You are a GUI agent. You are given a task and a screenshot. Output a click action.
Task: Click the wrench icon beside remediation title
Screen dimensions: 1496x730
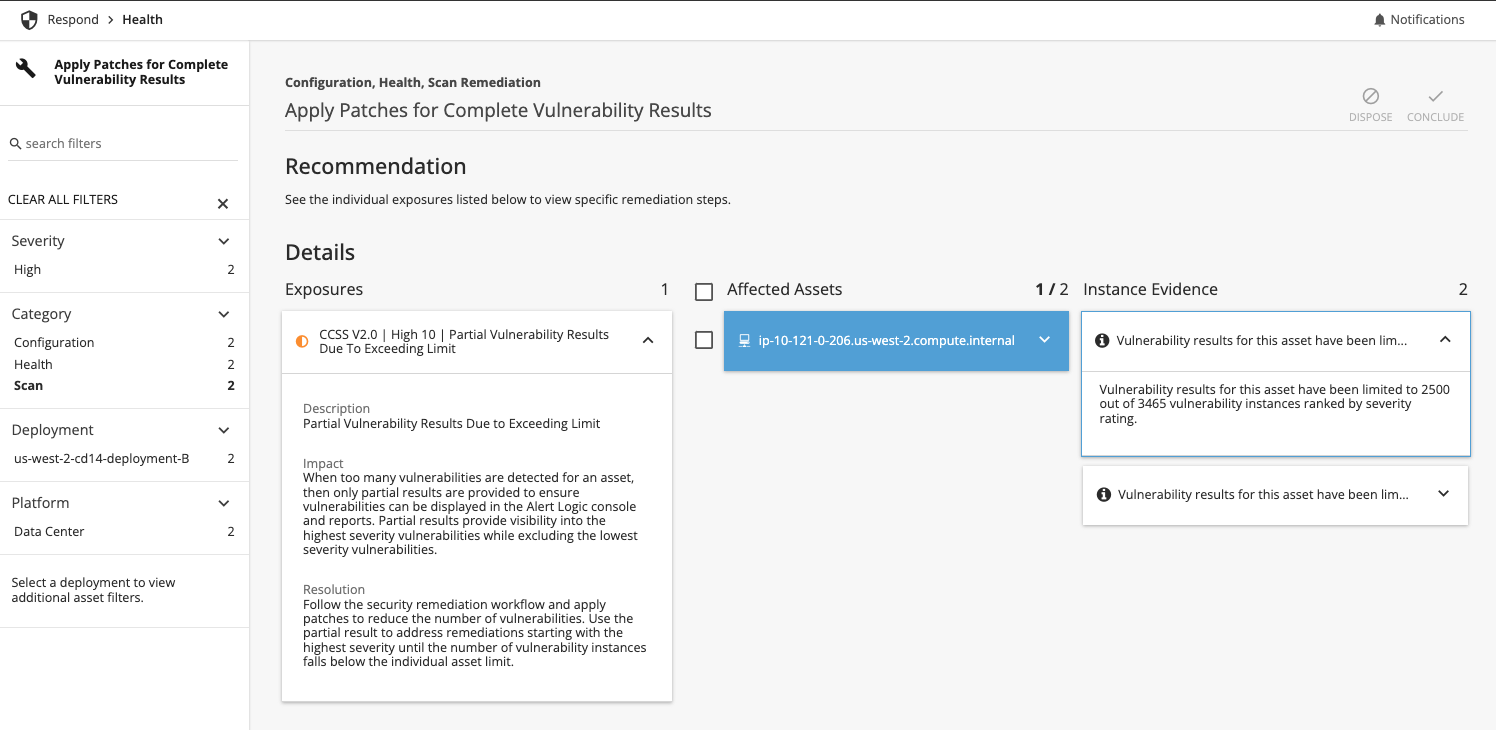(26, 69)
